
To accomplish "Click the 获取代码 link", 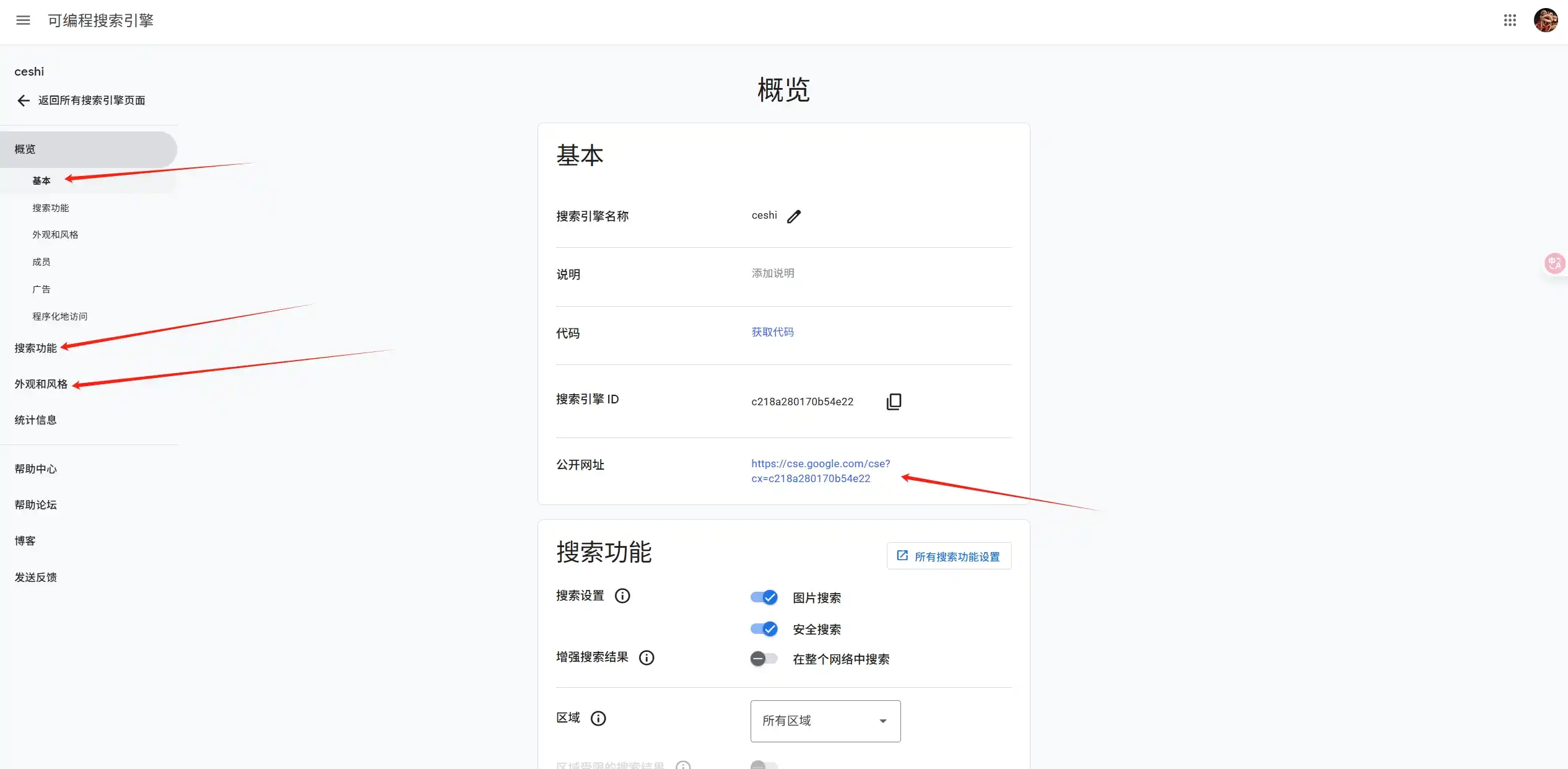I will 772,332.
